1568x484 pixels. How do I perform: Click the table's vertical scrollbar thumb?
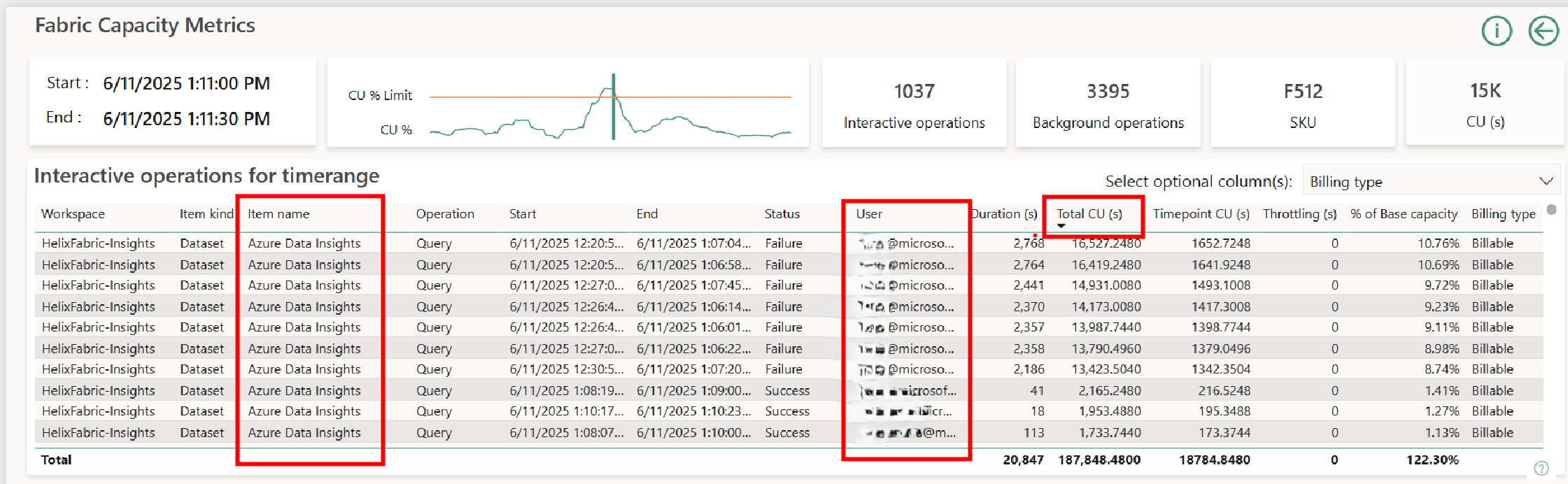click(x=1551, y=210)
